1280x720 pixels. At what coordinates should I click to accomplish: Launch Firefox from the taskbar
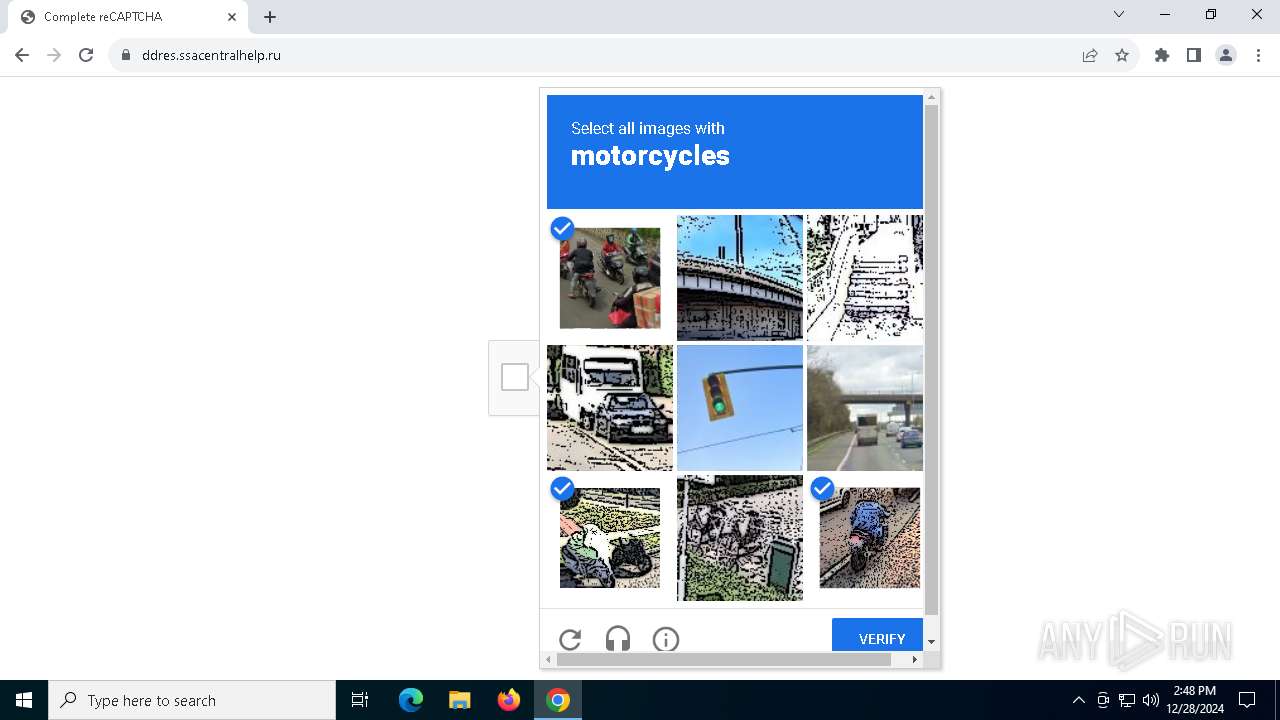[509, 700]
